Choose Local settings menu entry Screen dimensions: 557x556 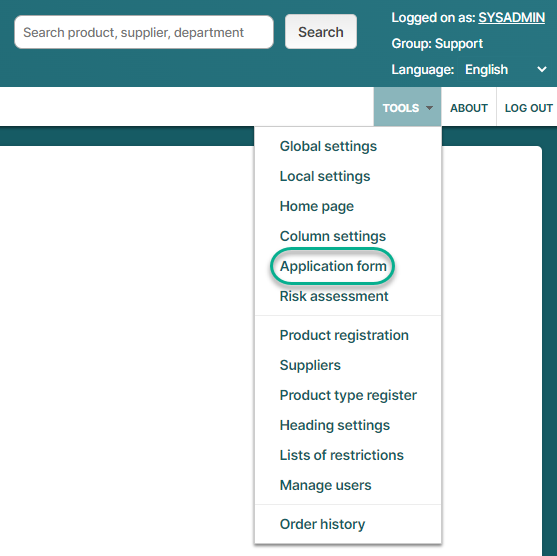tap(325, 176)
